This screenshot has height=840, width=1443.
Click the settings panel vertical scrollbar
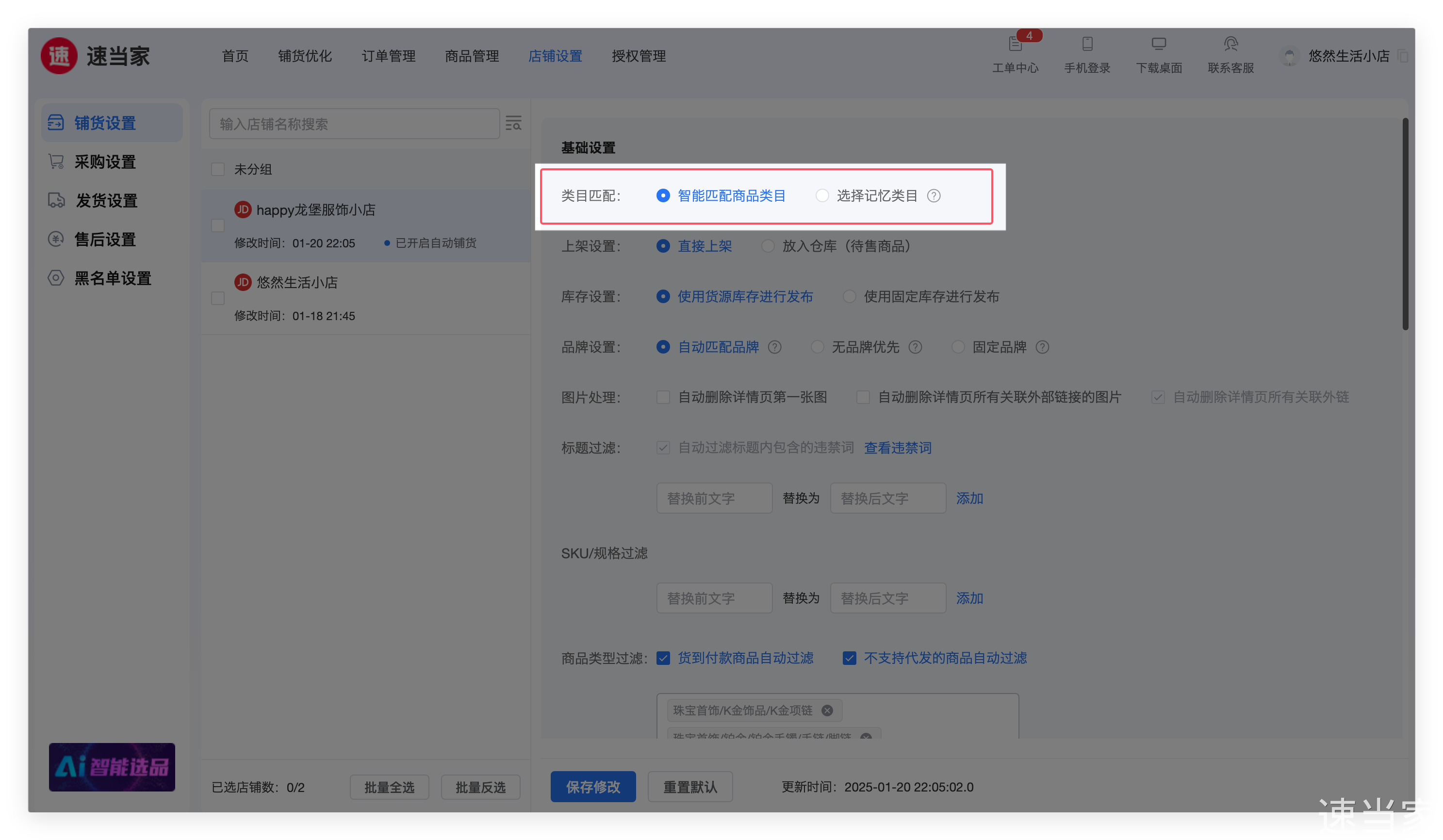tap(1405, 224)
